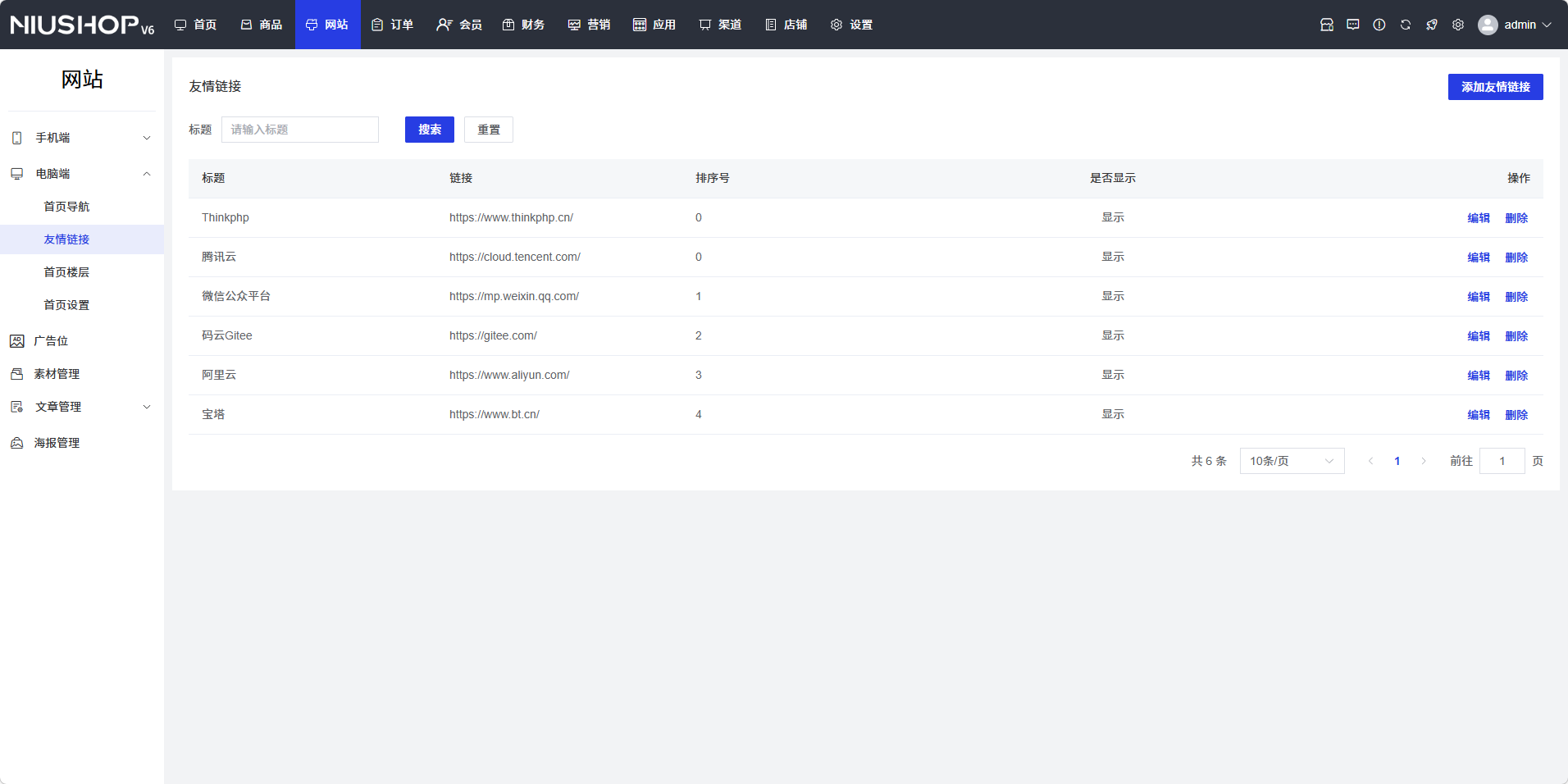1568x784 pixels.
Task: Focus the 标题 search input field
Action: point(300,130)
